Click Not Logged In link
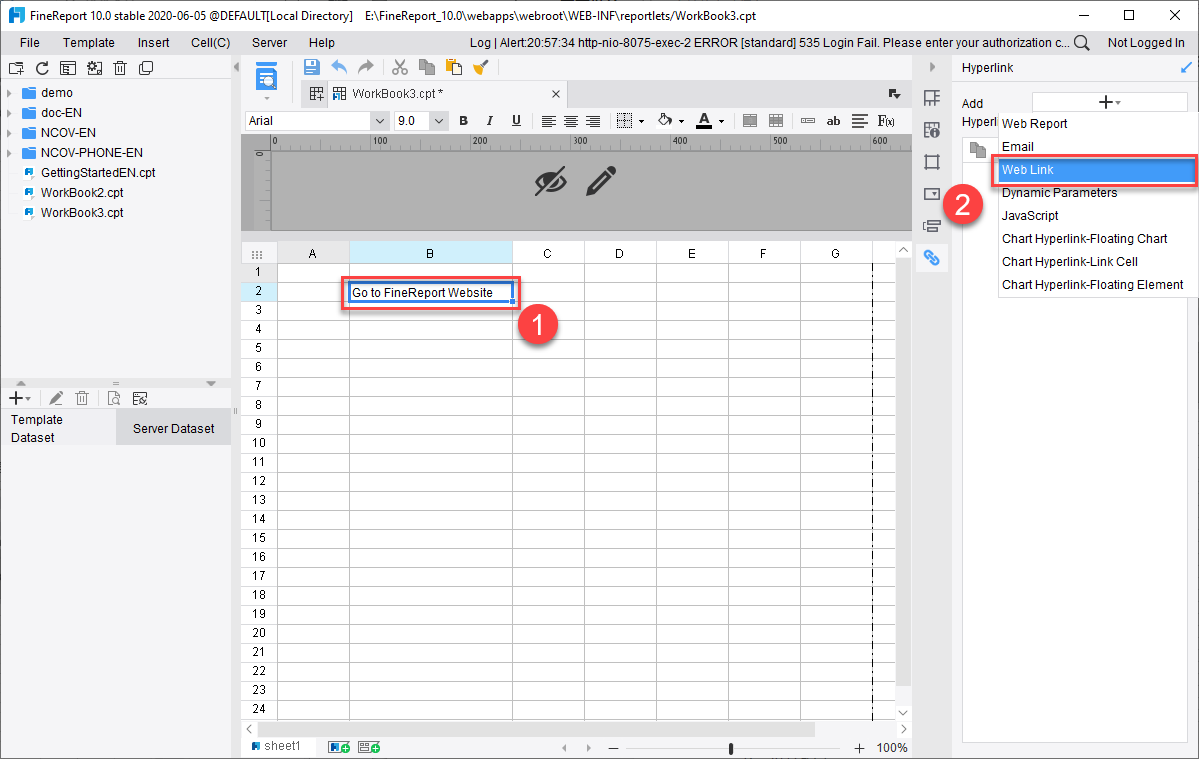Image resolution: width=1199 pixels, height=759 pixels. pos(1145,43)
